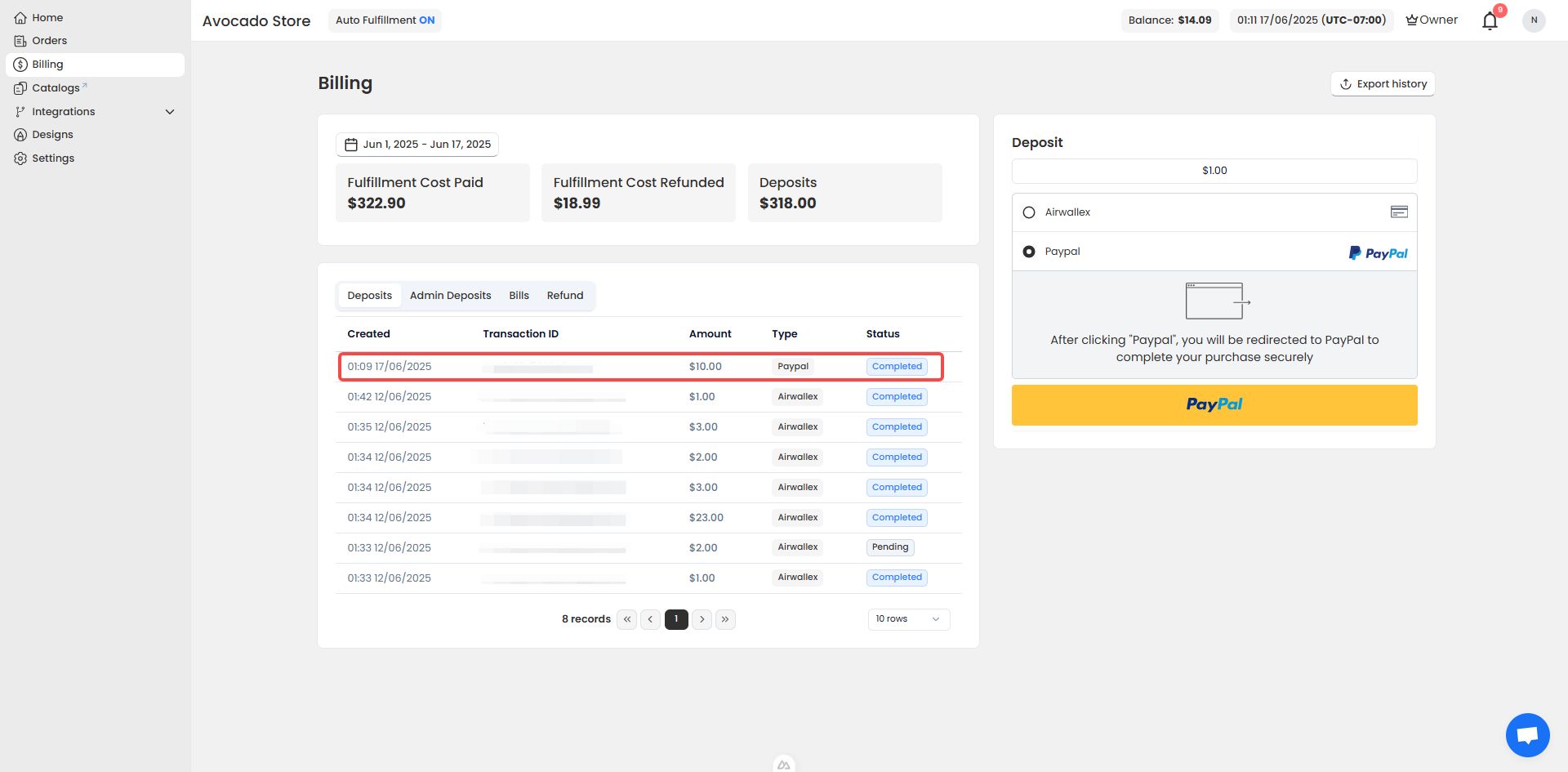Viewport: 1568px width, 772px height.
Task: Click the PayPal logo beside Paypal option
Action: (1378, 253)
